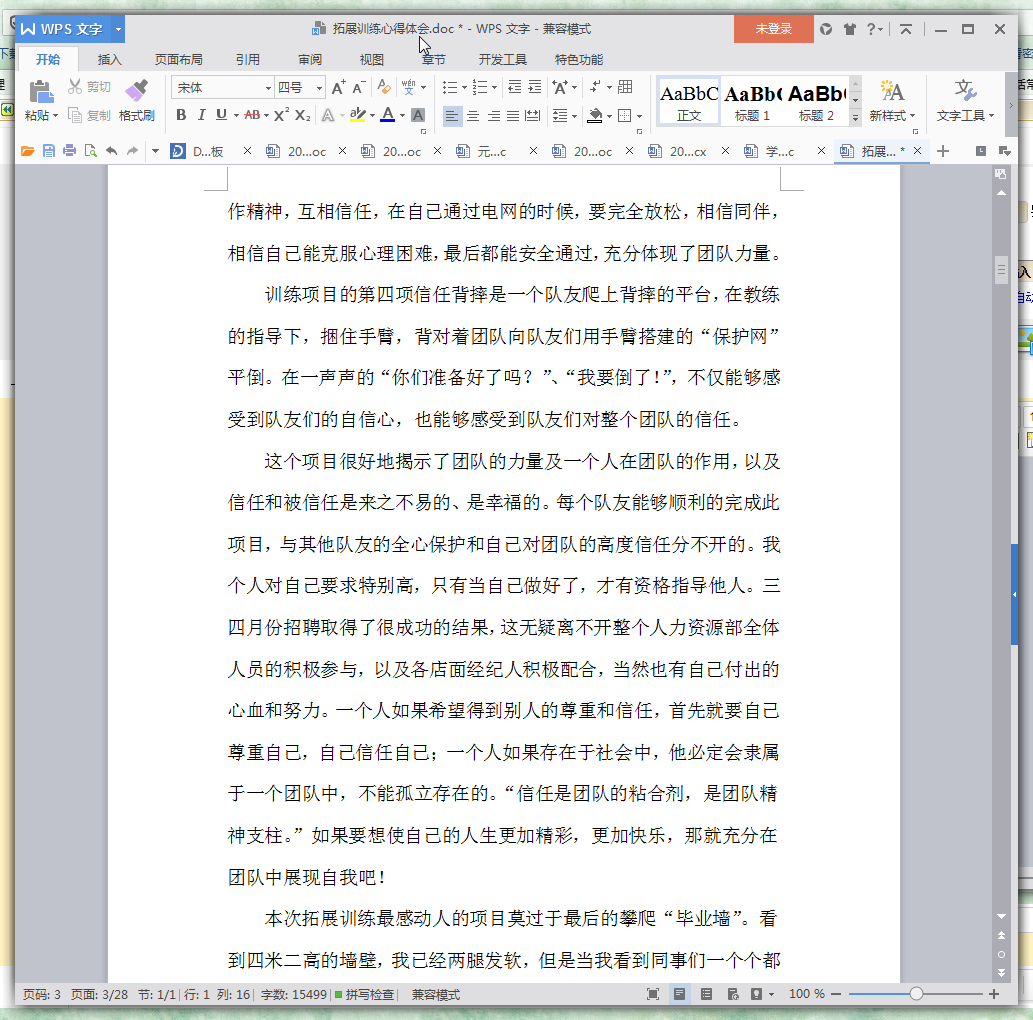The image size is (1033, 1020).
Task: Apply superscript X² formatting
Action: tap(281, 115)
